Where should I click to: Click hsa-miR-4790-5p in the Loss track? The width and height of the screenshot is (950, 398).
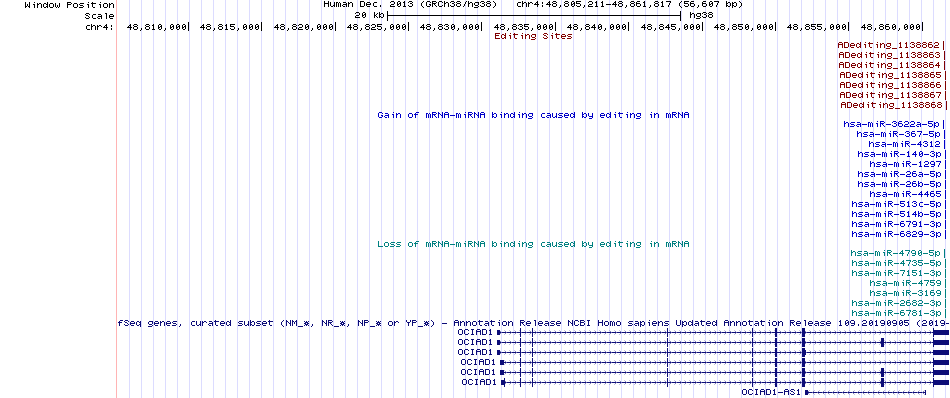895,253
